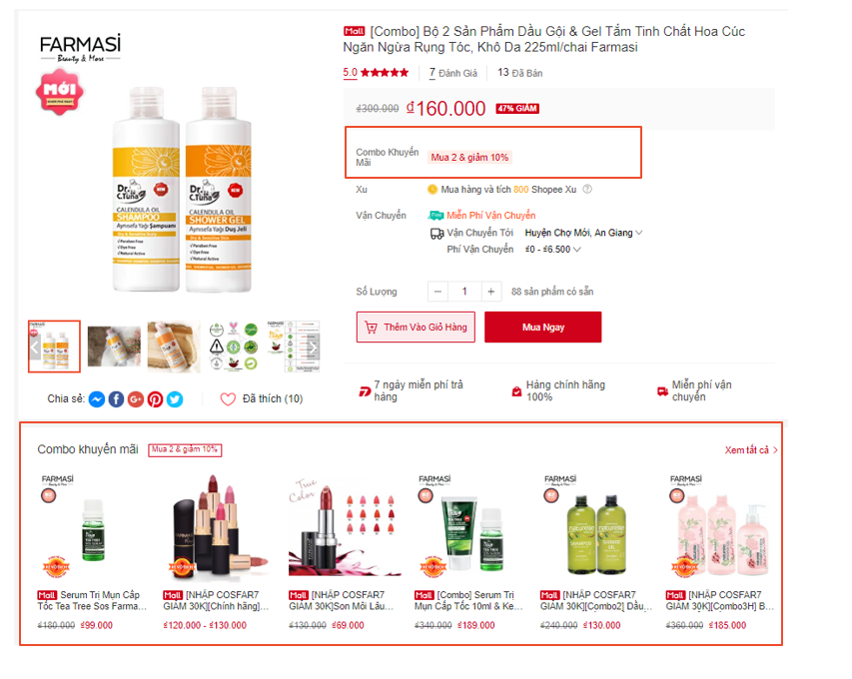Share product on Pinterest icon
The image size is (852, 679).
tap(155, 399)
